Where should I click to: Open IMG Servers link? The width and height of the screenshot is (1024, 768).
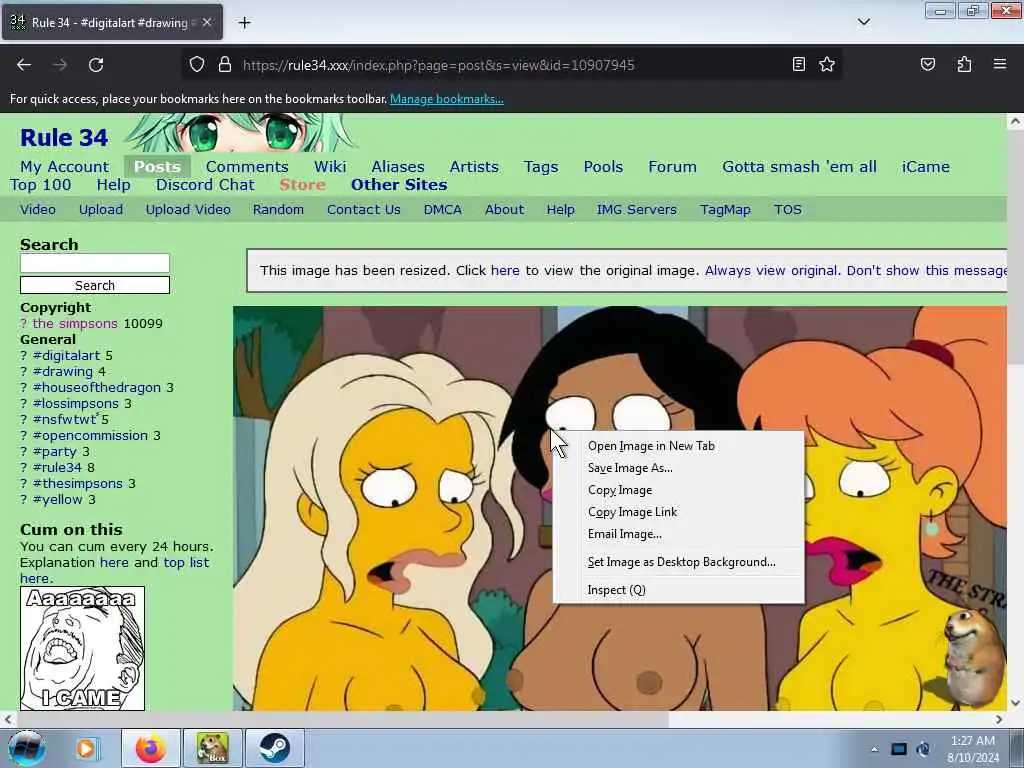click(x=636, y=210)
